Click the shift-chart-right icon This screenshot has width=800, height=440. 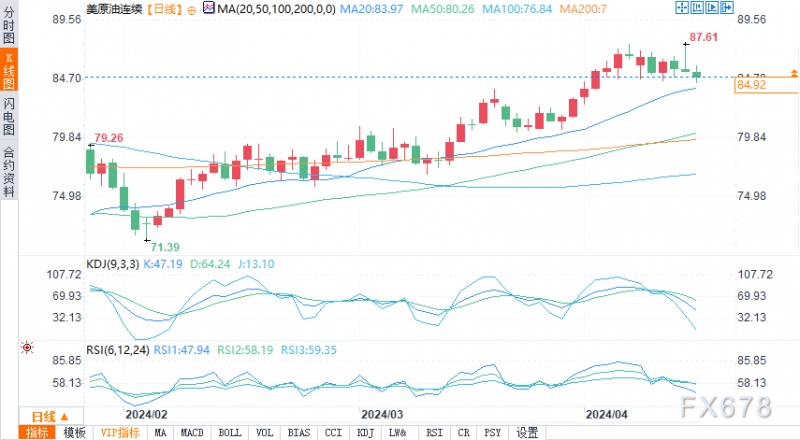click(712, 7)
